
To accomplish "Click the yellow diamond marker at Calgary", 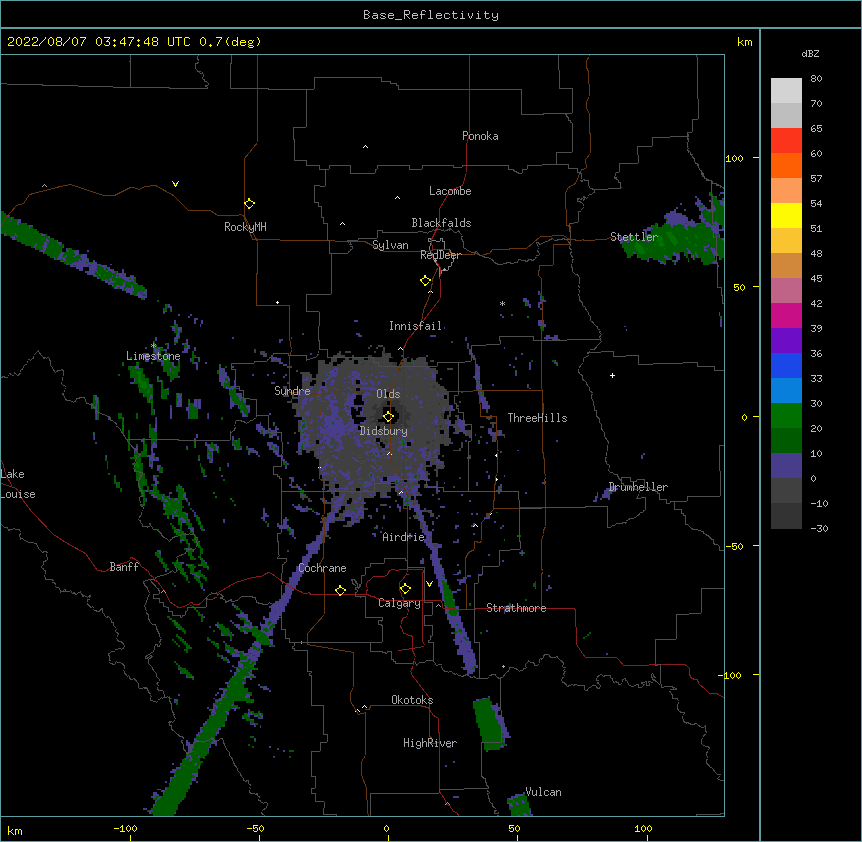I will click(x=405, y=589).
